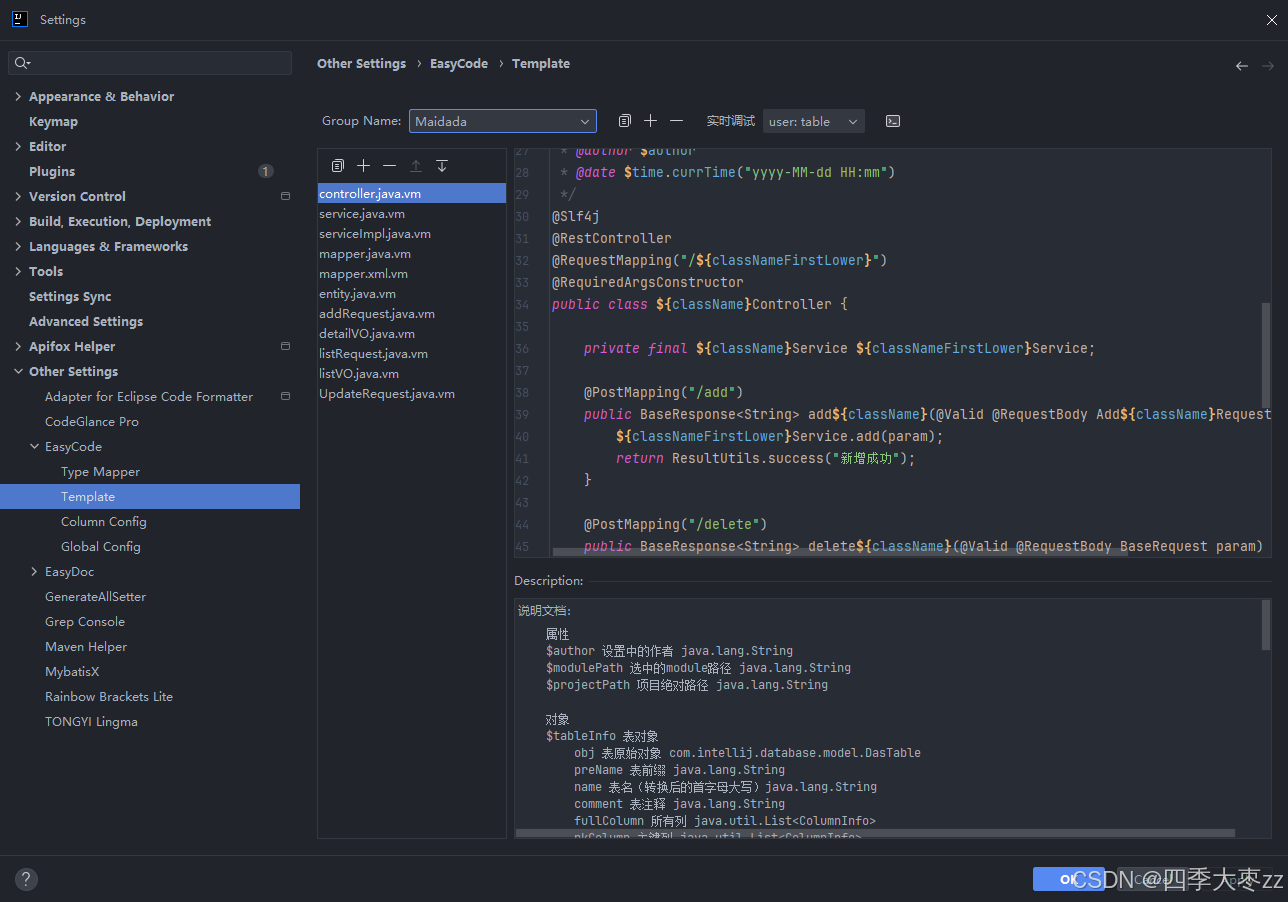Image resolution: width=1288 pixels, height=902 pixels.
Task: Select serviceImpl.java.vm template
Action: [x=412, y=233]
